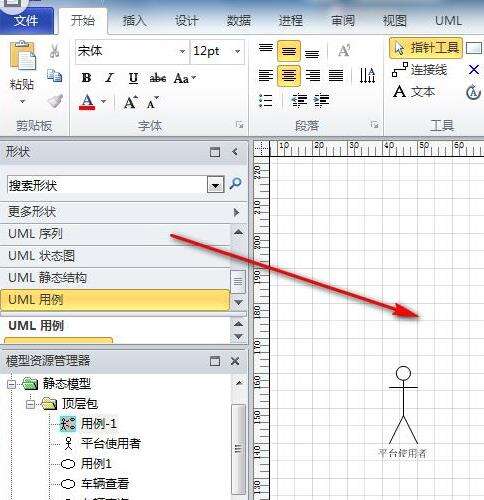Select the actor shape on canvas
Viewport: 484px width, 500px height.
(403, 406)
